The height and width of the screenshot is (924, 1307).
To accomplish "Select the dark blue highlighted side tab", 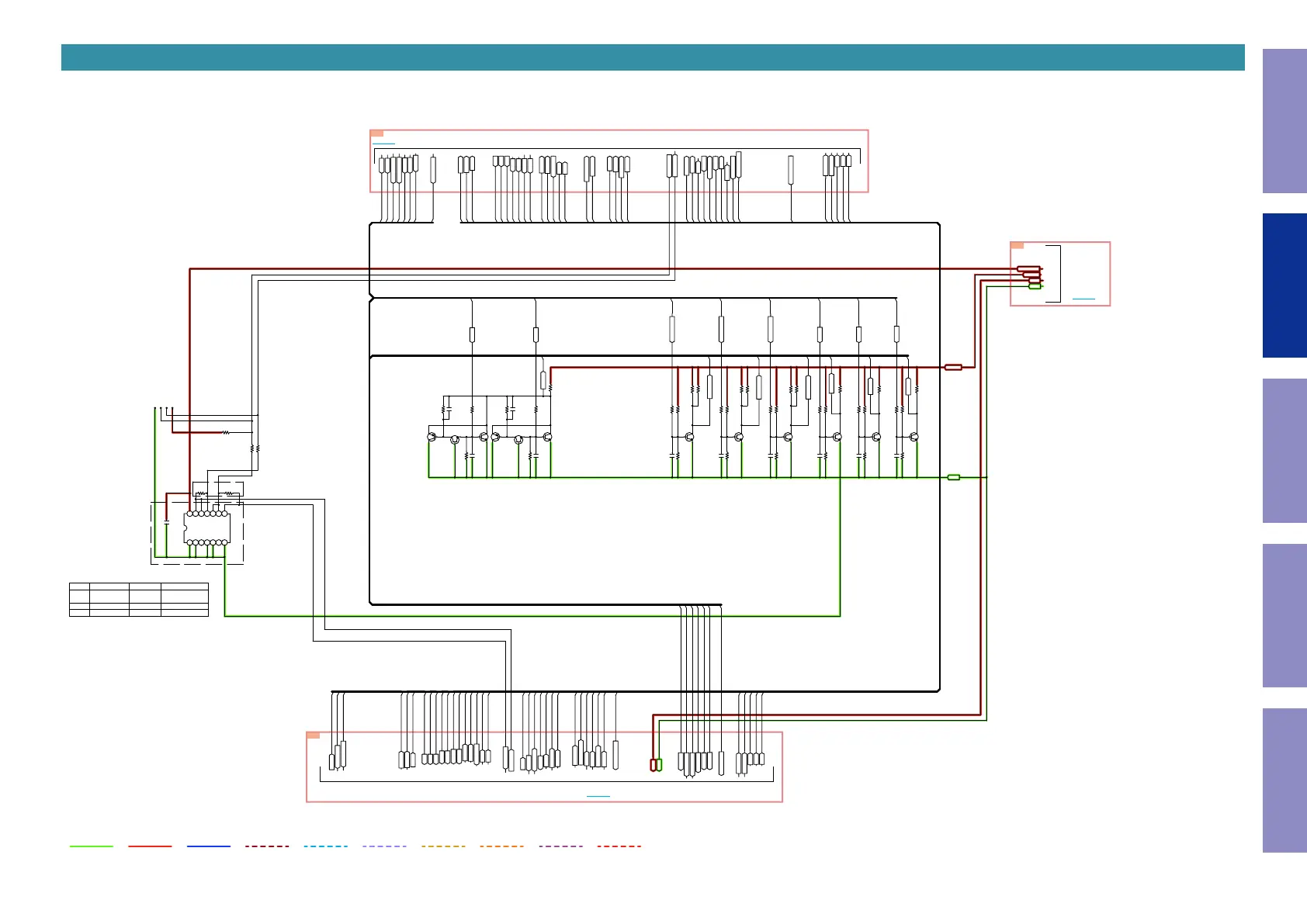I will point(1284,286).
